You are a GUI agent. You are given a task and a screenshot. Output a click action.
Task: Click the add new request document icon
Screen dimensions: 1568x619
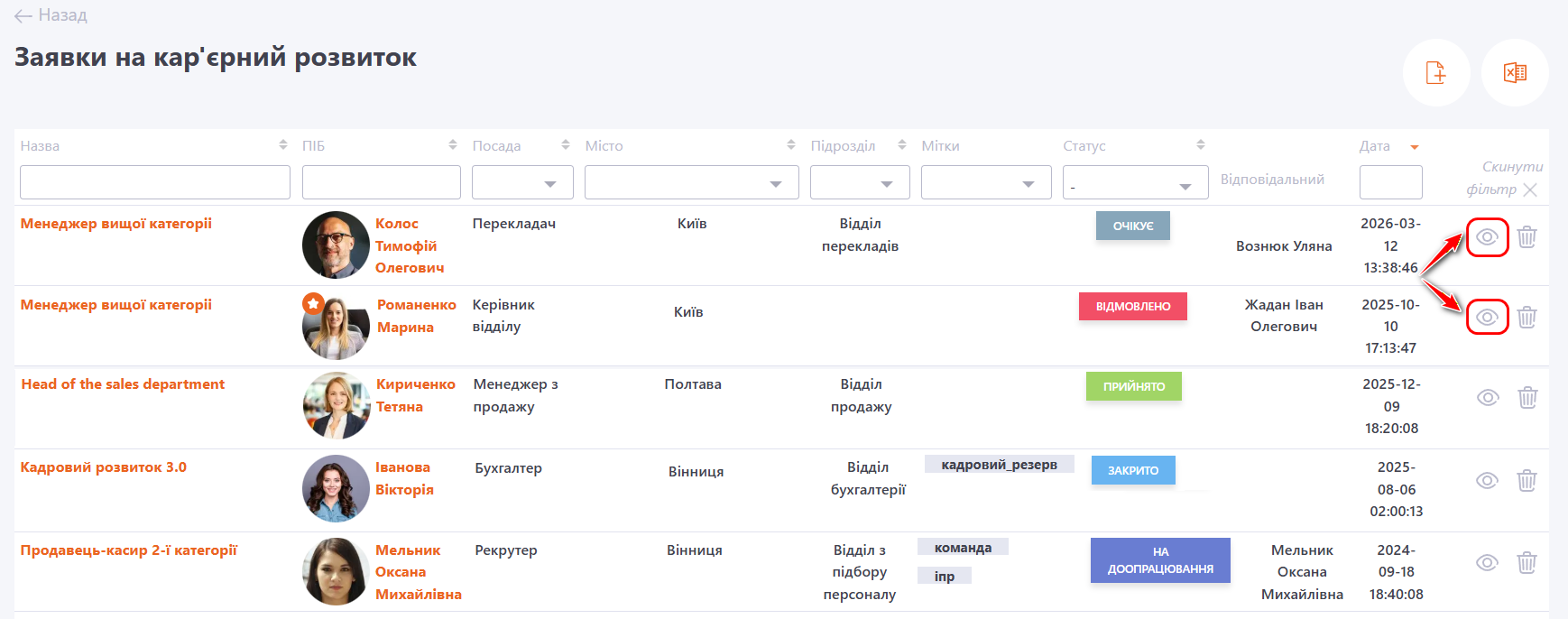[1435, 73]
